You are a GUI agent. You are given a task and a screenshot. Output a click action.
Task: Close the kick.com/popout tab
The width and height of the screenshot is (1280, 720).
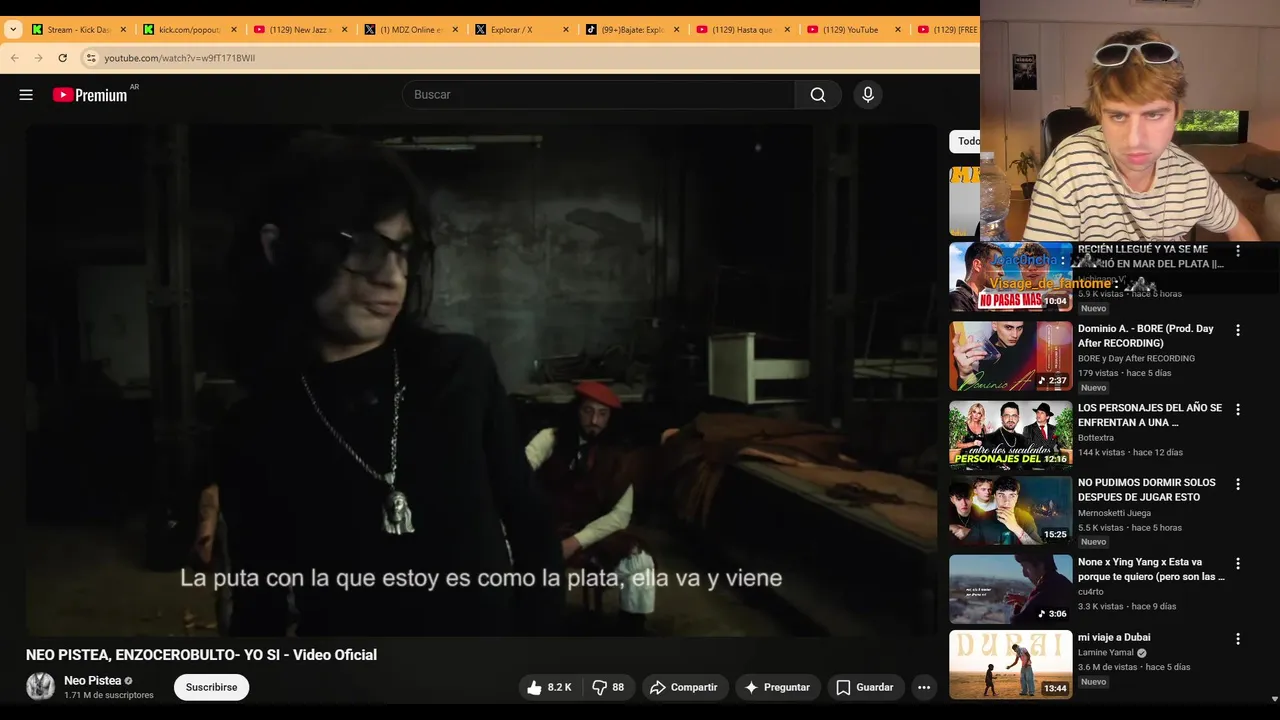(234, 30)
